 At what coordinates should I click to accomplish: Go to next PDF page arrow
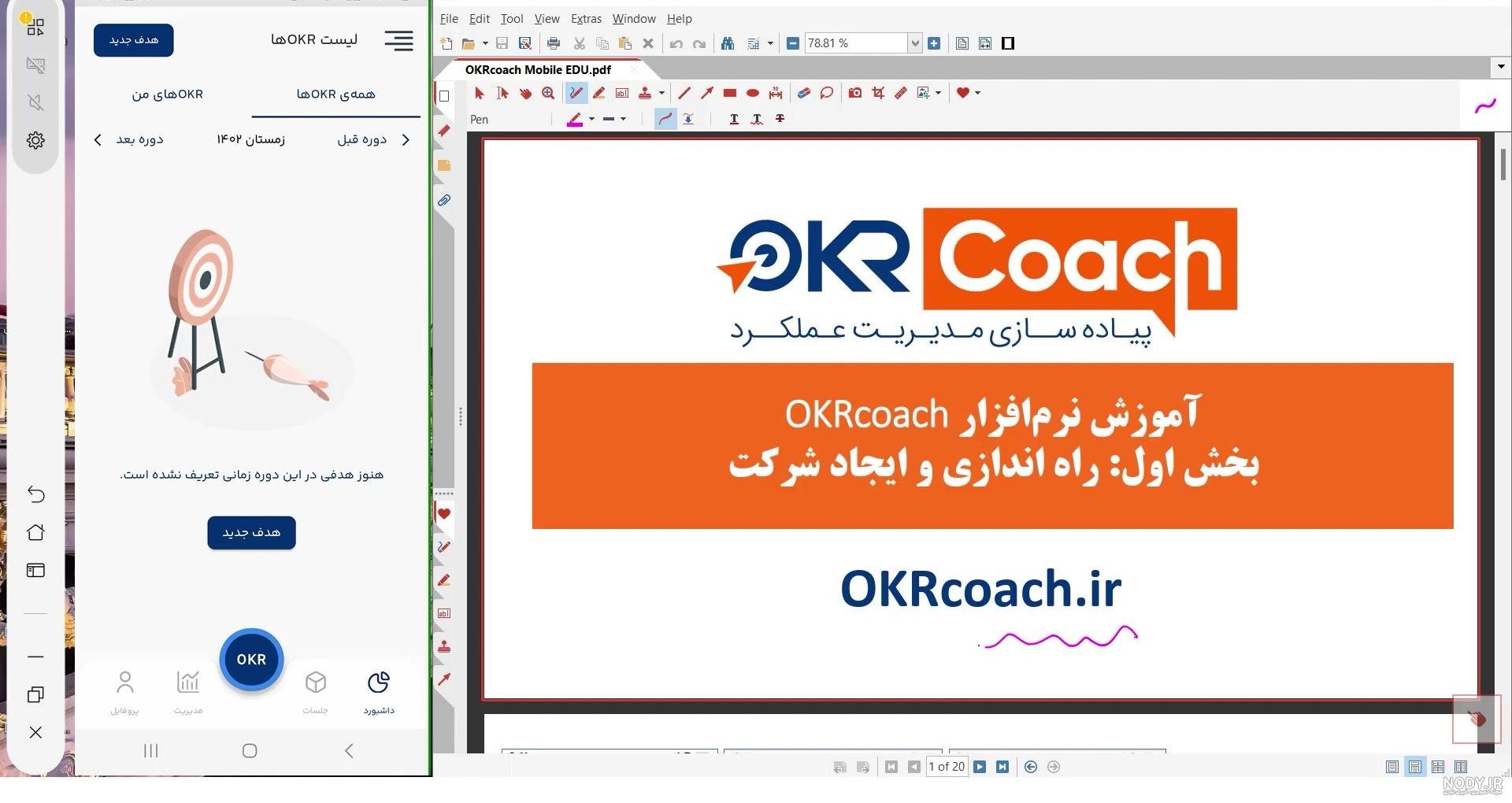tap(980, 767)
